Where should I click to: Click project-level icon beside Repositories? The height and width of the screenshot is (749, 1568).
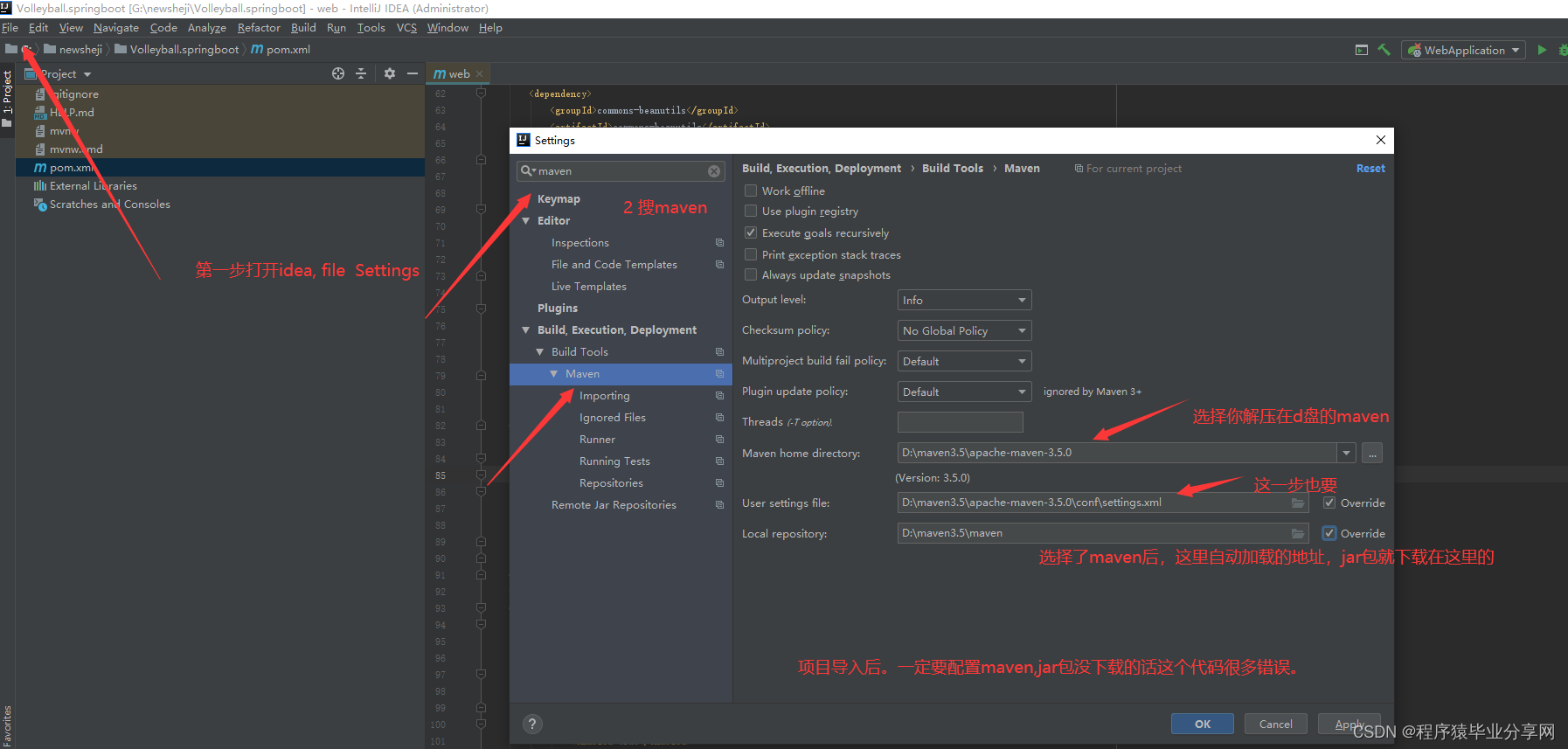[x=719, y=483]
